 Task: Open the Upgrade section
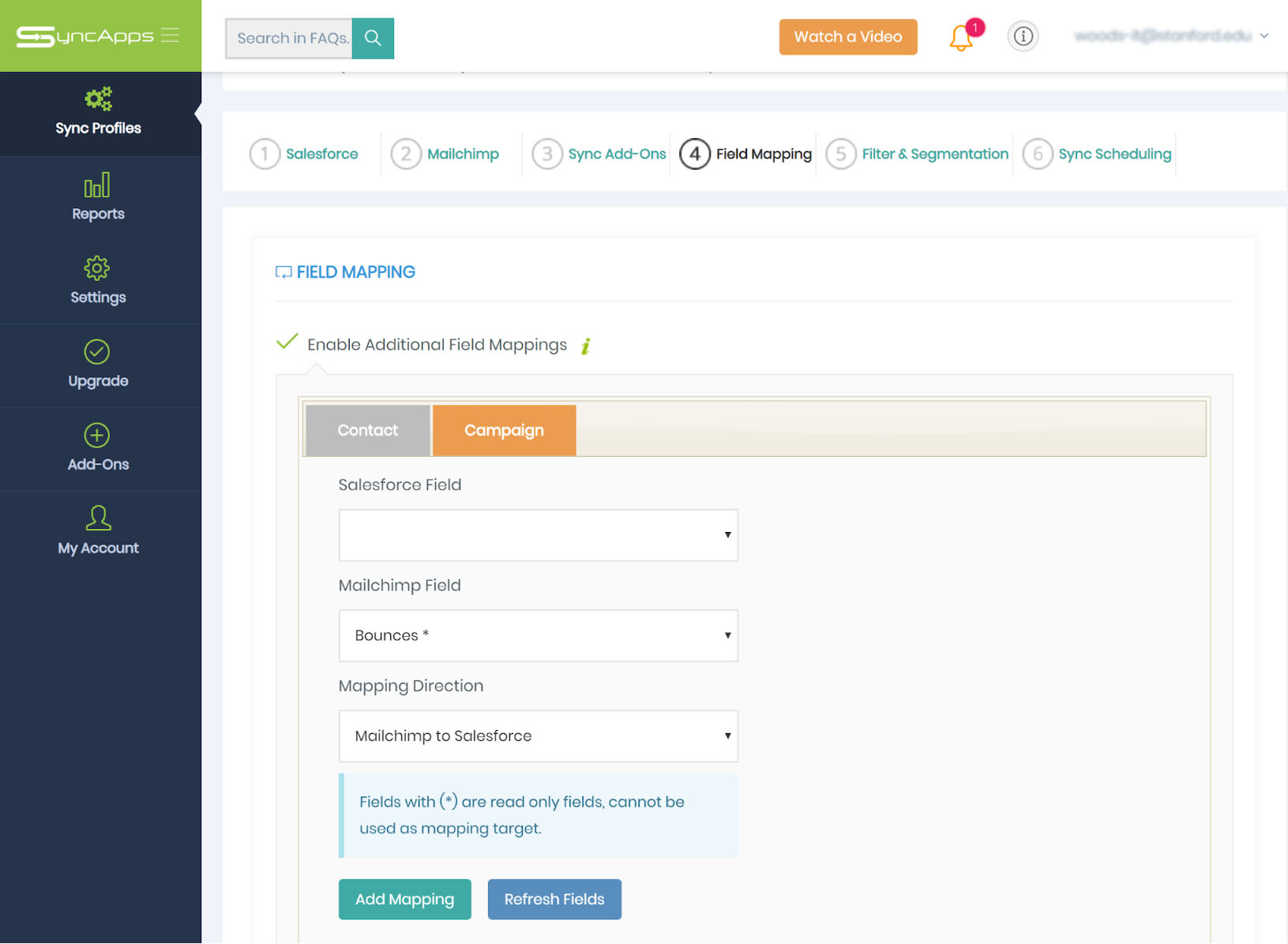coord(98,365)
